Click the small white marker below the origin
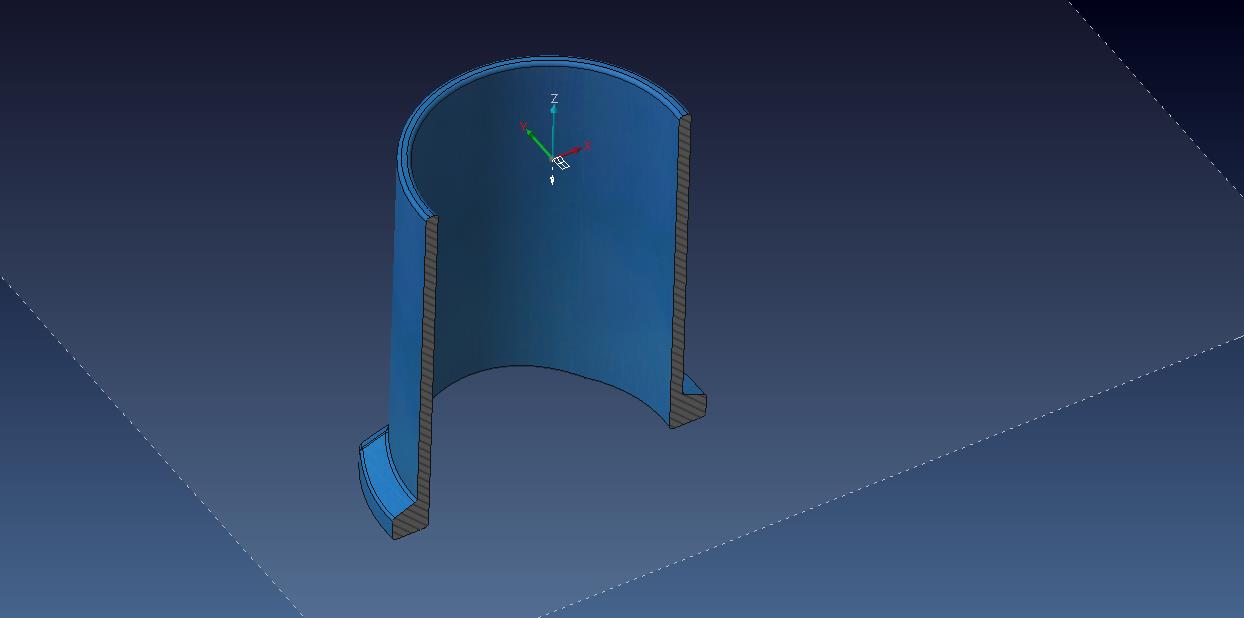This screenshot has height=618, width=1244. [552, 180]
